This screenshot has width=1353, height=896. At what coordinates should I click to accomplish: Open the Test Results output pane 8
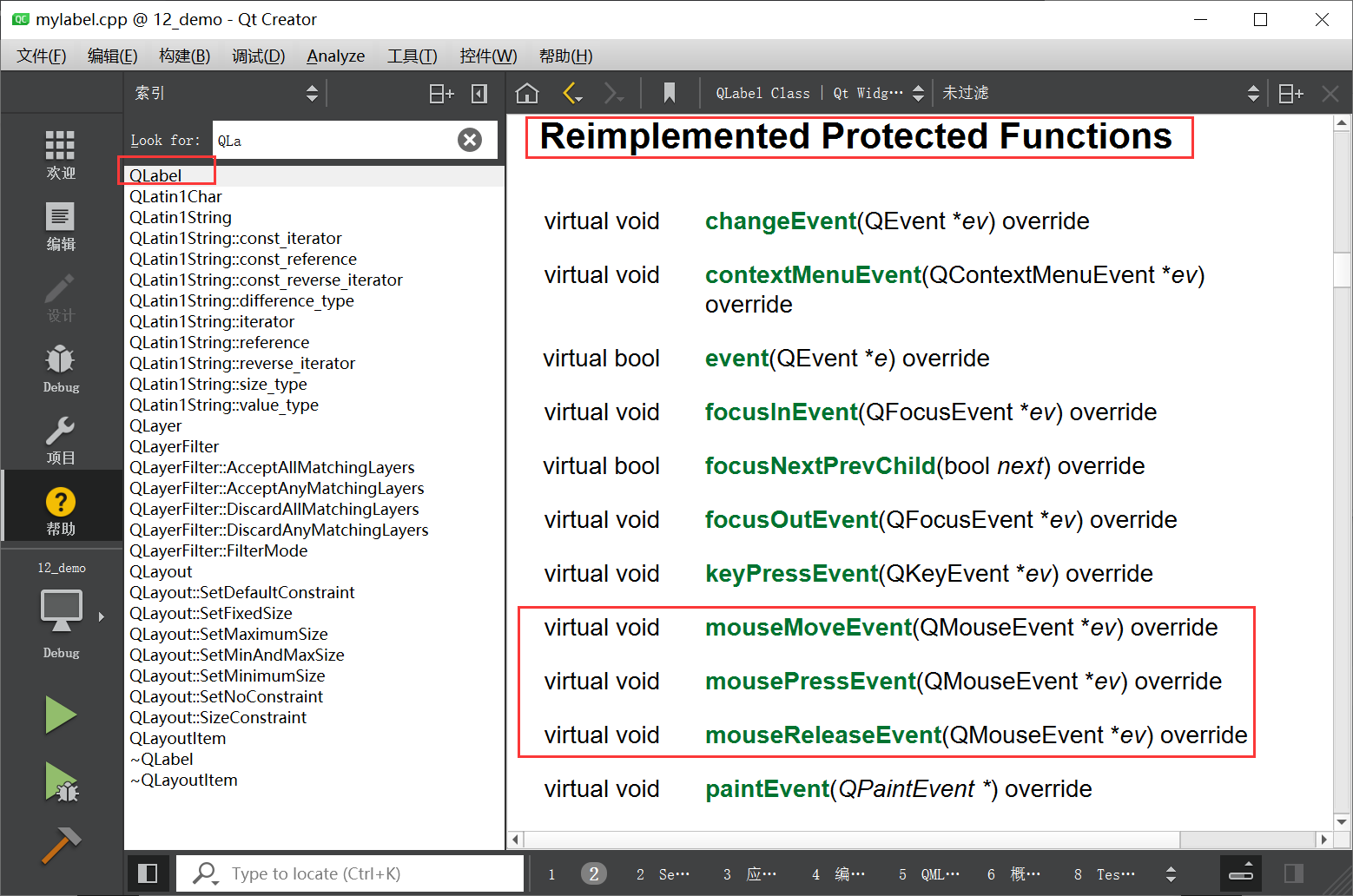click(1105, 874)
